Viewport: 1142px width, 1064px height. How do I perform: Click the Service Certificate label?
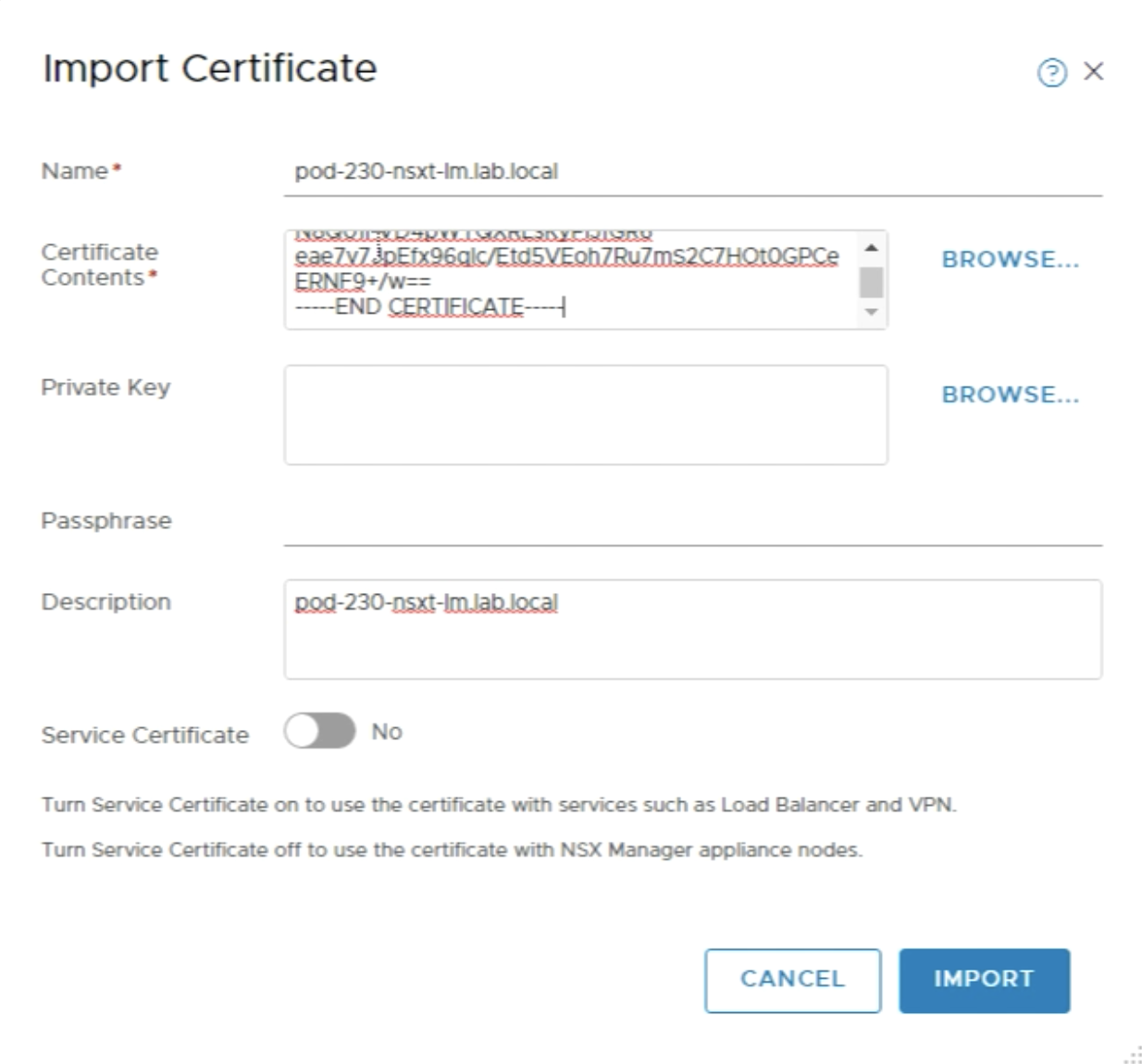click(144, 735)
